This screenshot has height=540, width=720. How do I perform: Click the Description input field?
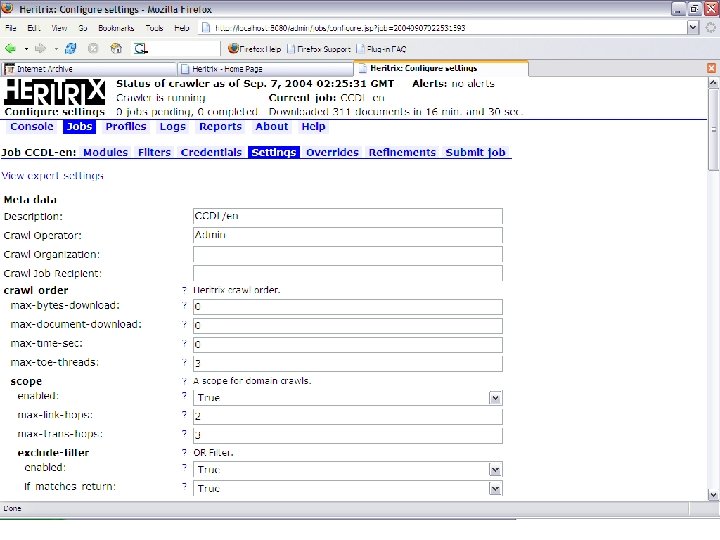(348, 216)
